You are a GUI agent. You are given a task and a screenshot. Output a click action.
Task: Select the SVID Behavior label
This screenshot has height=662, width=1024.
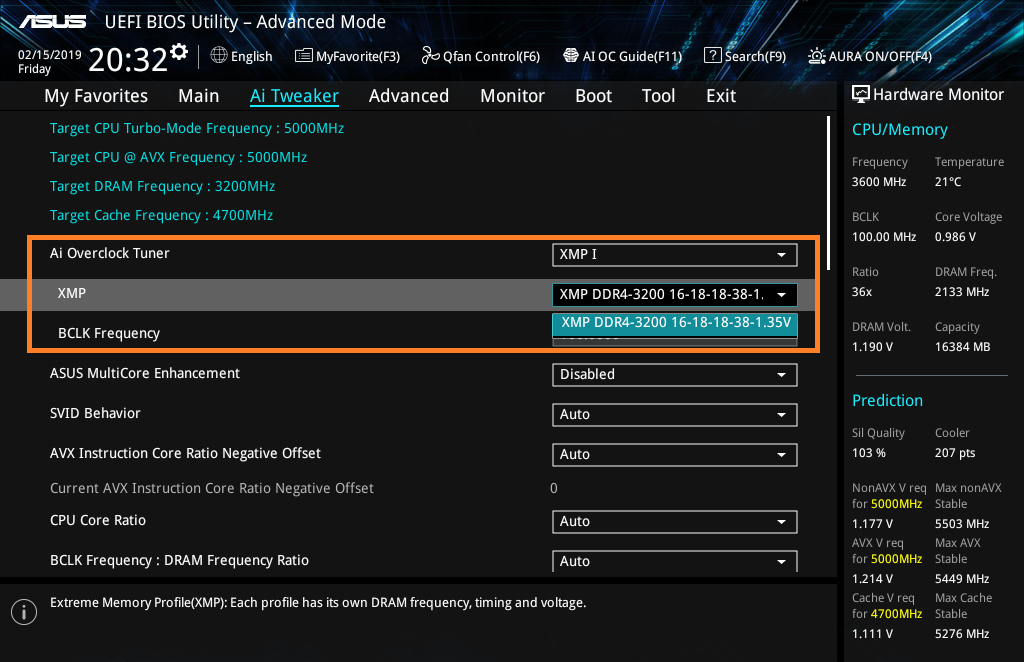tap(95, 413)
